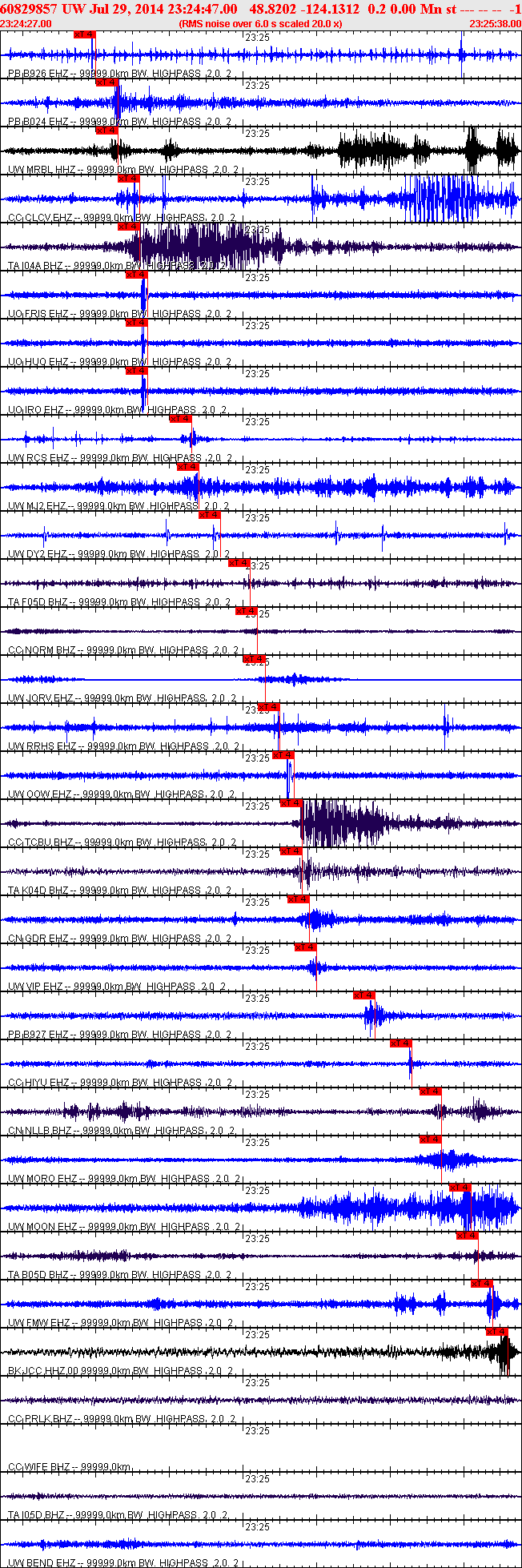Click the red pick marker above HIYU trace

(x=401, y=1043)
